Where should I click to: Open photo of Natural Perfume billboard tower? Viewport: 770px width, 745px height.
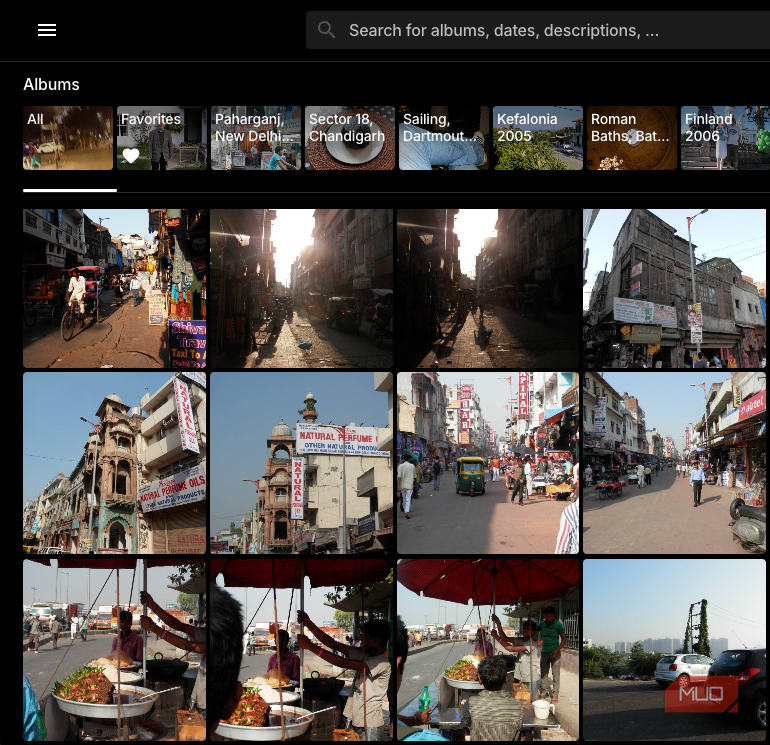302,463
